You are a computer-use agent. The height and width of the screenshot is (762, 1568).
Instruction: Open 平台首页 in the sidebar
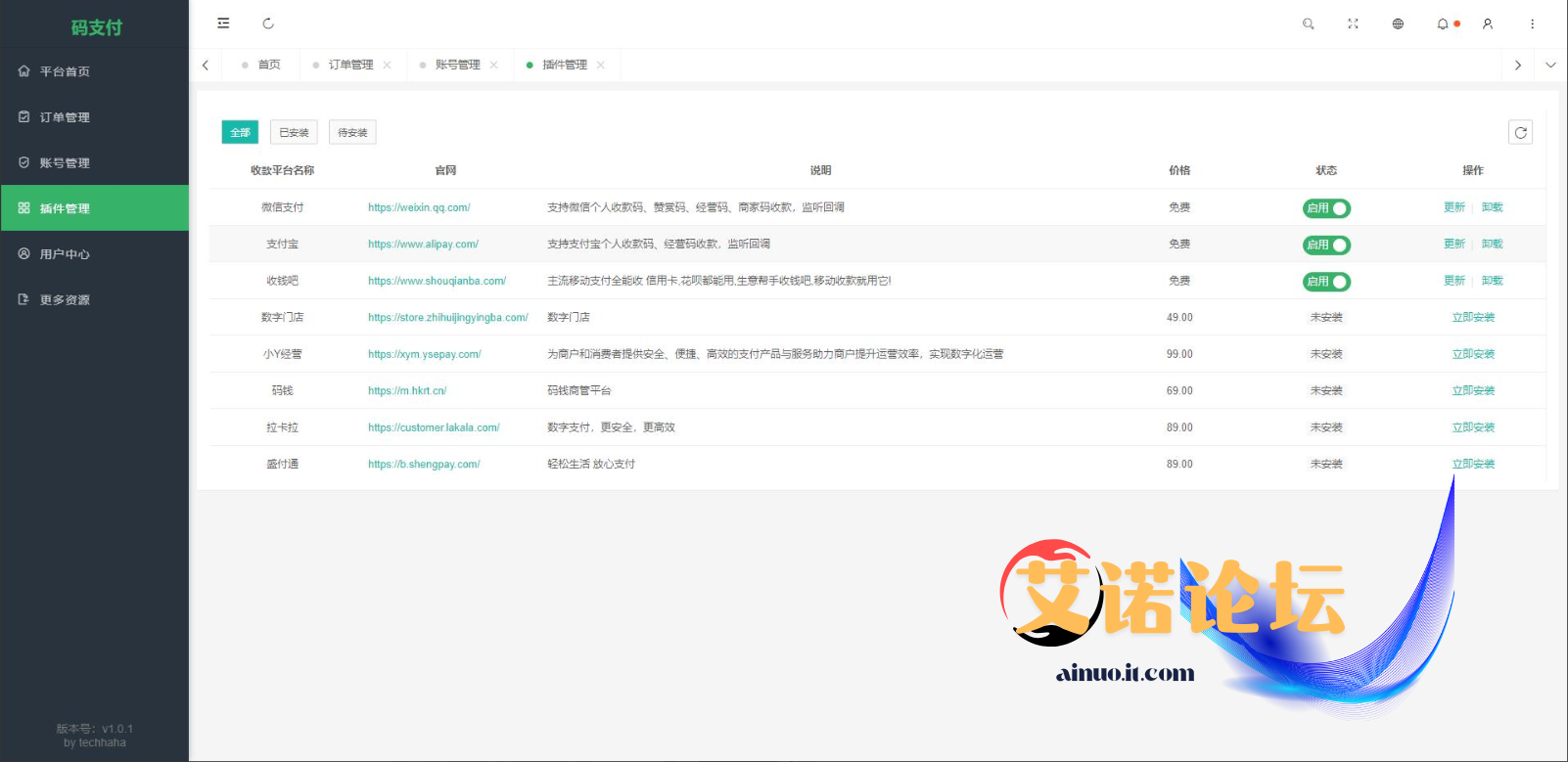94,71
